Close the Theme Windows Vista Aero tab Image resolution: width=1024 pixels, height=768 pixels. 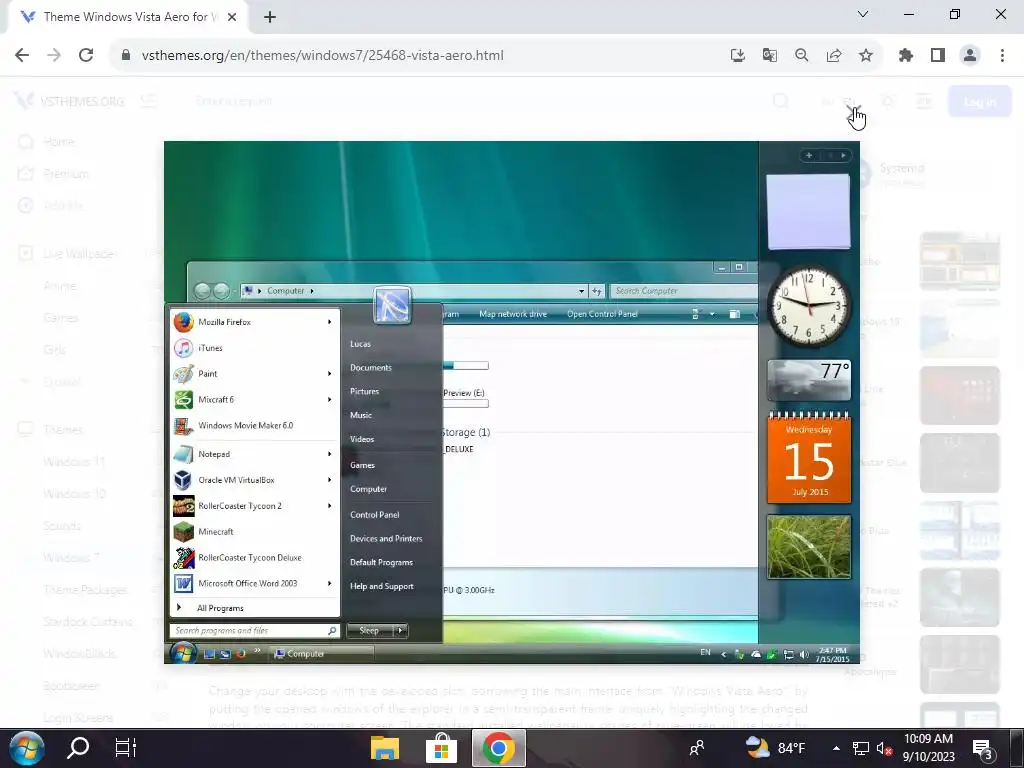click(232, 18)
